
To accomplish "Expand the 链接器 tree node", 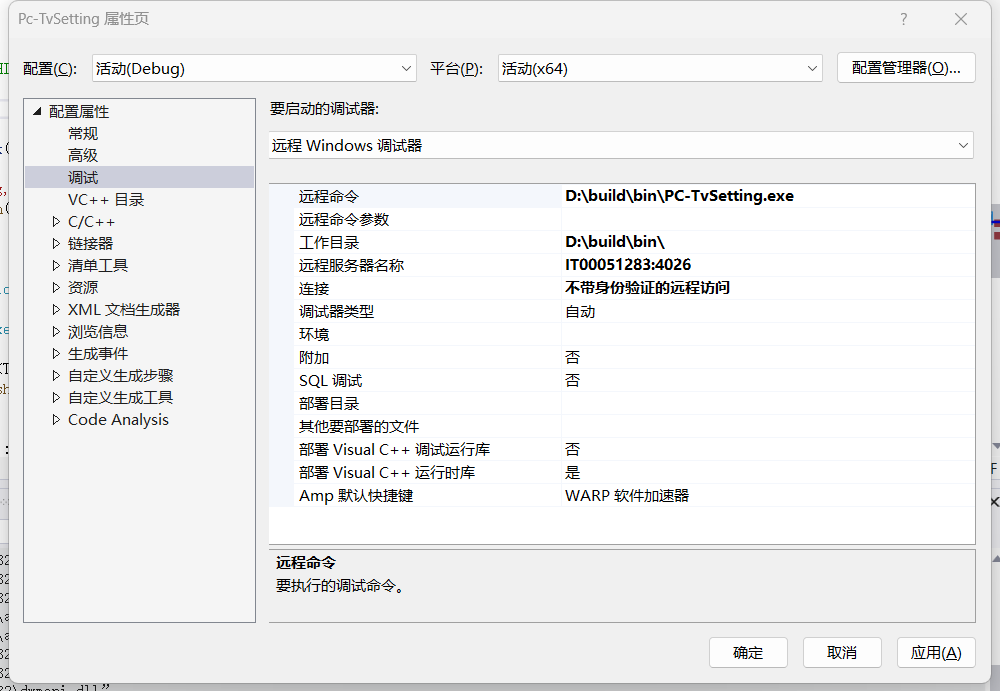I will pos(56,244).
